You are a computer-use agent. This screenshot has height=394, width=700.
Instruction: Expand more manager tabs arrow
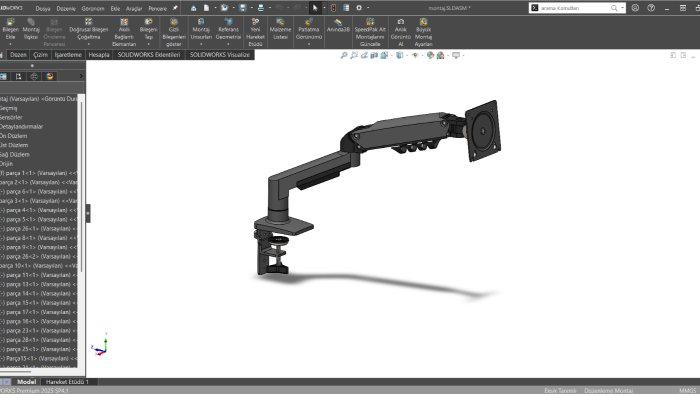81,76
